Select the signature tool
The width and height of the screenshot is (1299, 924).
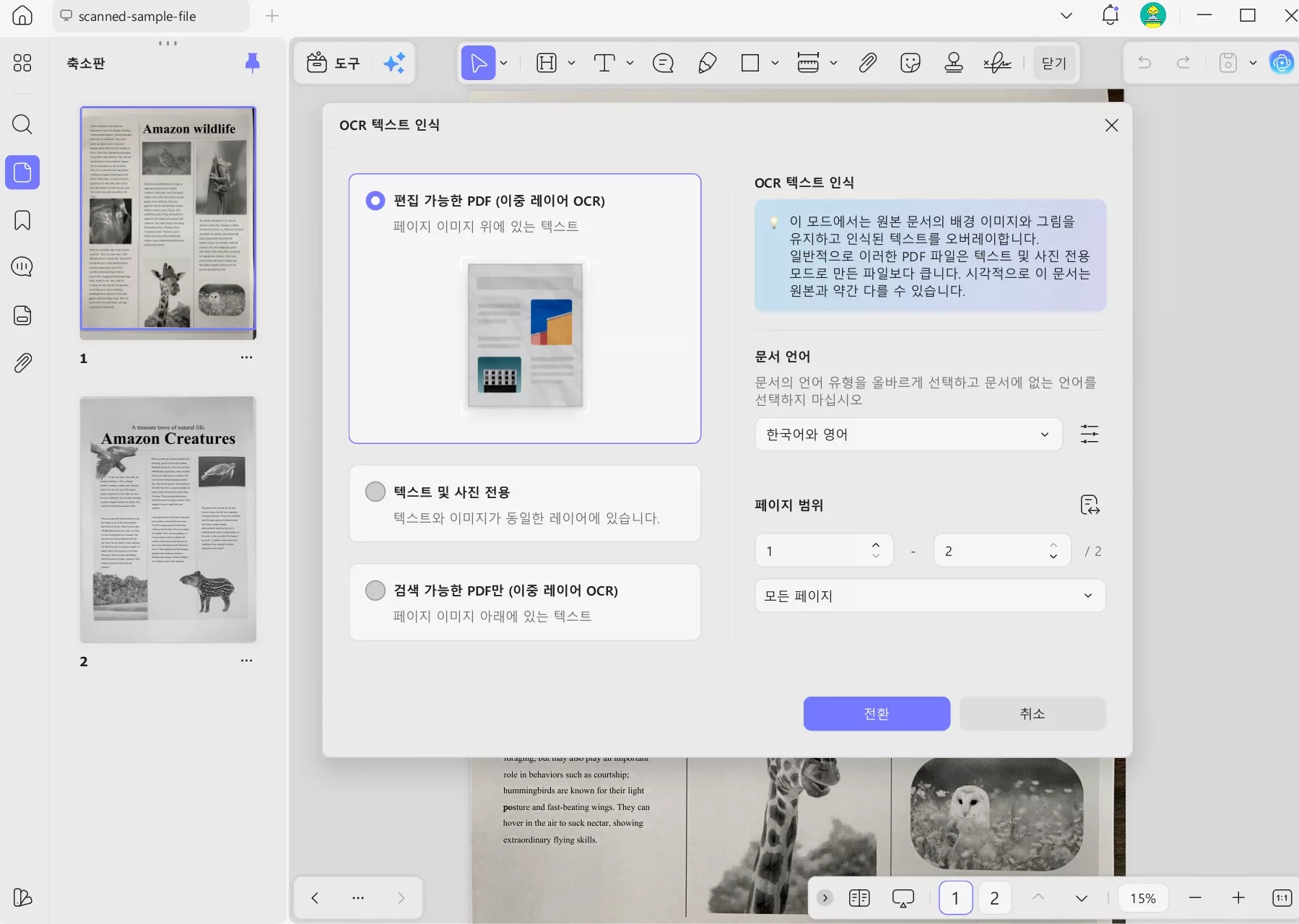point(996,63)
